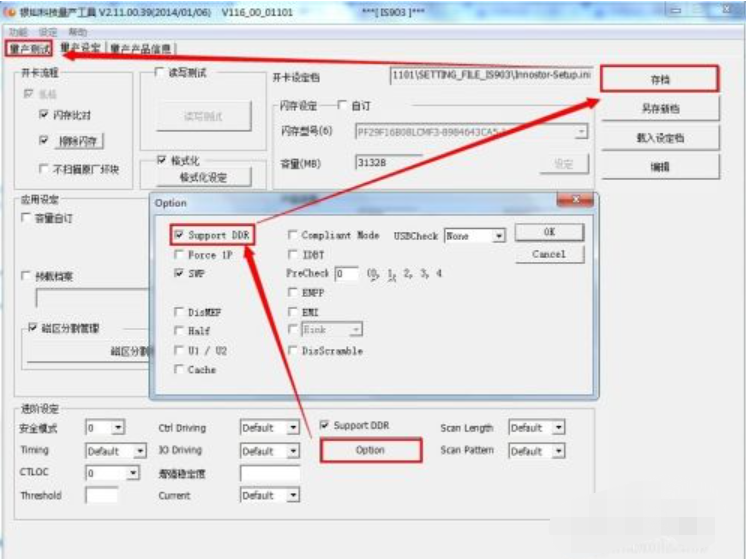Toggle the SWP checkbox
This screenshot has height=559, width=746.
[x=178, y=273]
